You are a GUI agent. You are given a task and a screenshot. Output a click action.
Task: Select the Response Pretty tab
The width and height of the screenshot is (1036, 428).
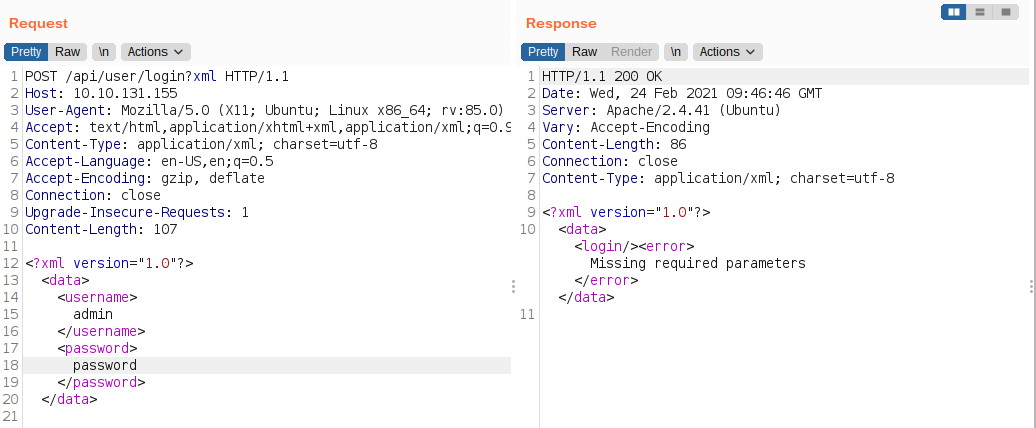click(543, 52)
